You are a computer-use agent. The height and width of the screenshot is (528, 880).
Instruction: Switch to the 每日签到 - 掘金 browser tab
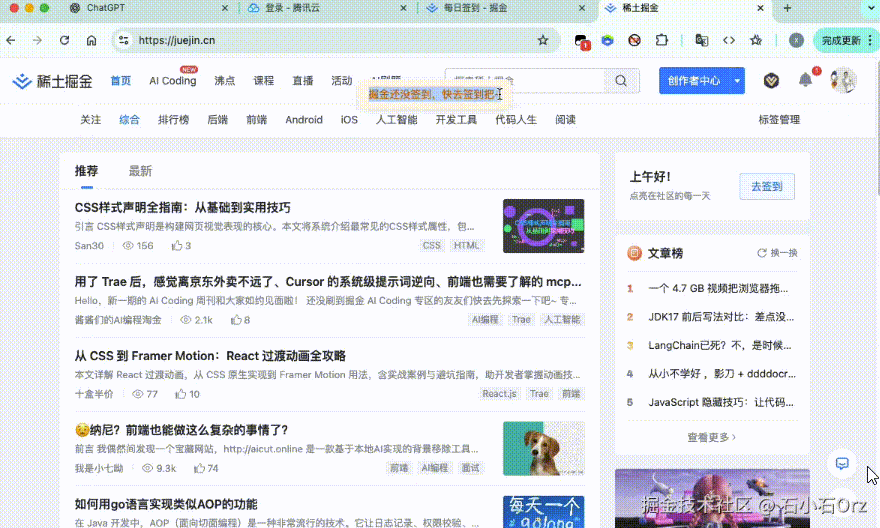pos(505,8)
